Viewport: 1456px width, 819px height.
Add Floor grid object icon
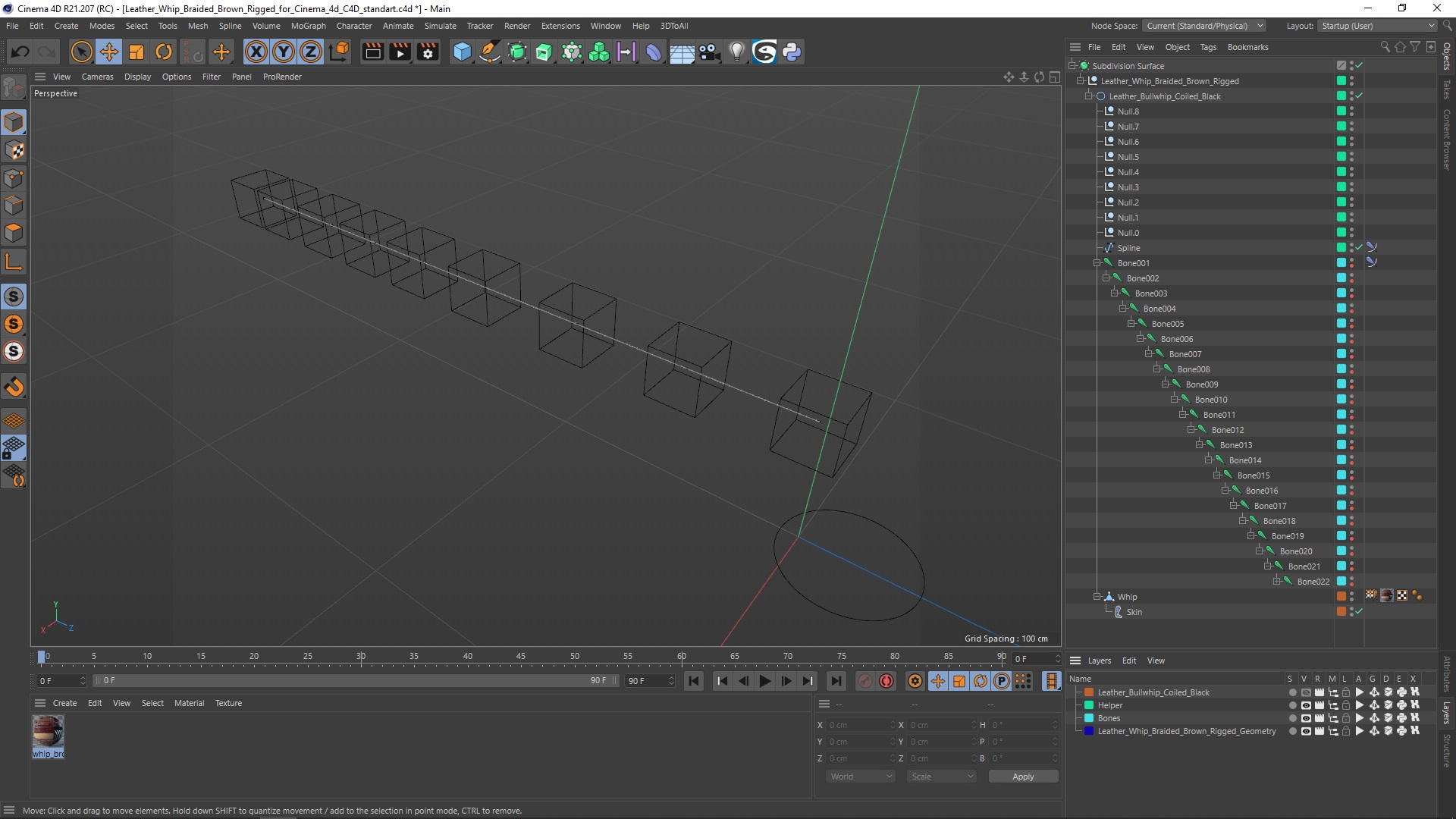tap(682, 52)
